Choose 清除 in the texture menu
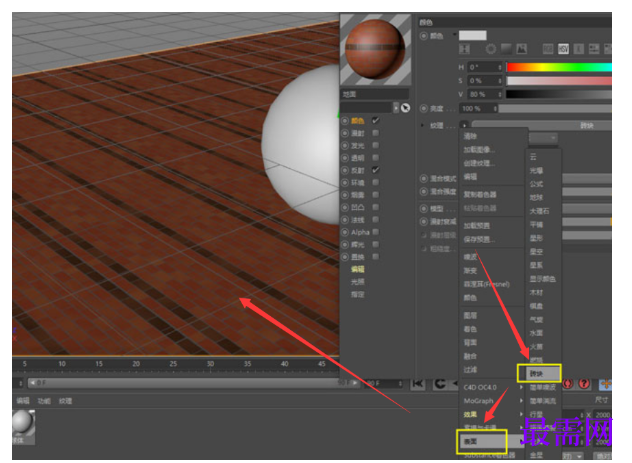 tap(470, 136)
